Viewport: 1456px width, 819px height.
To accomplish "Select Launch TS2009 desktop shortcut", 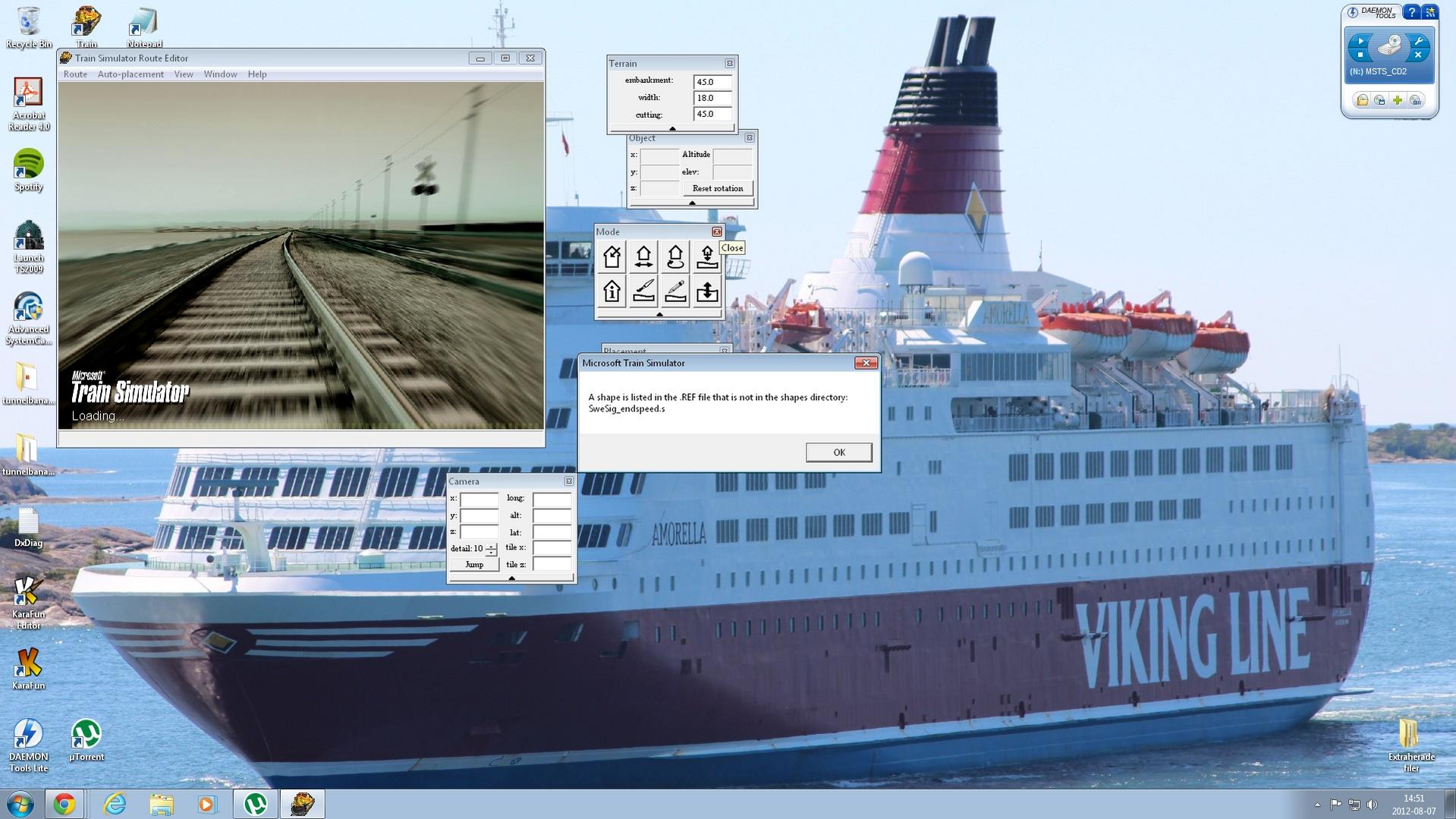I will [29, 247].
